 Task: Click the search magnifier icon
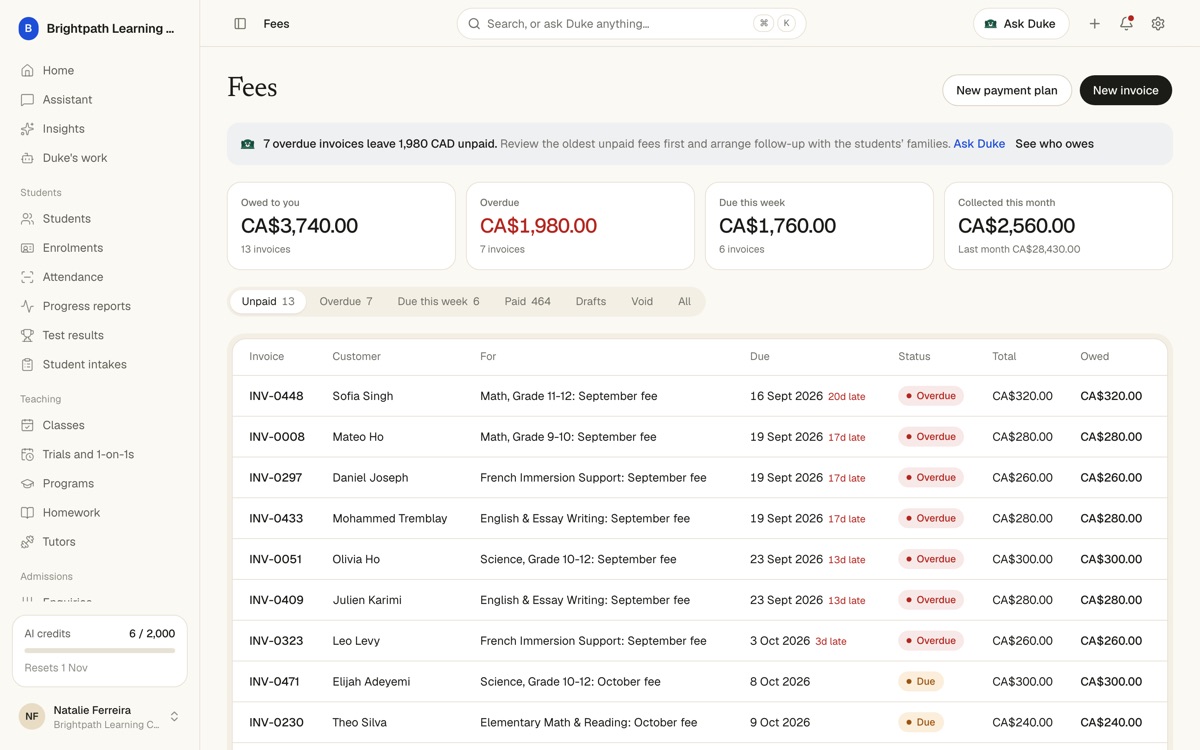(x=474, y=23)
